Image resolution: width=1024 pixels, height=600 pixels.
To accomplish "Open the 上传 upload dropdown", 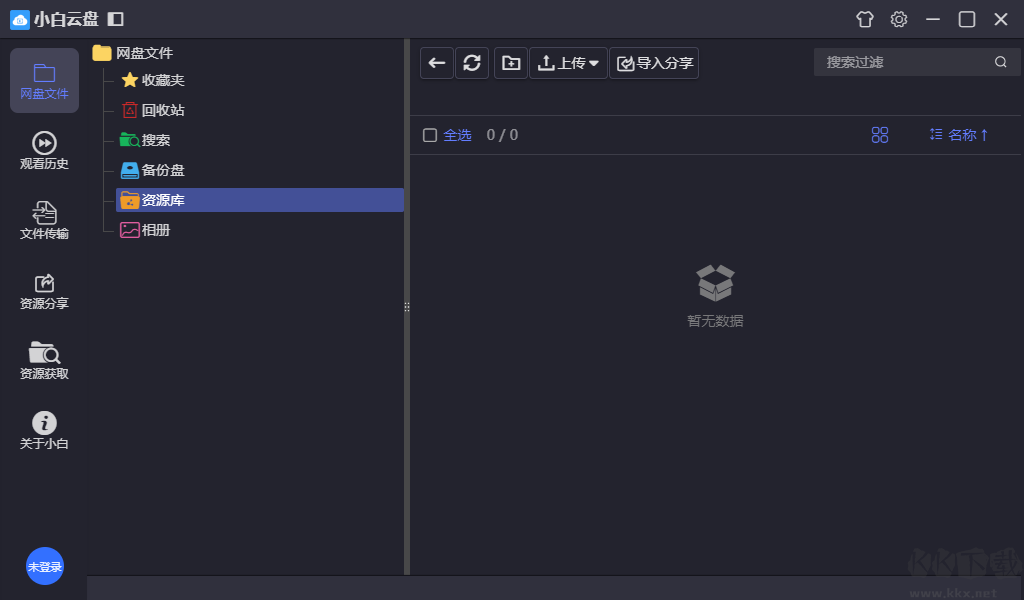I will click(569, 63).
